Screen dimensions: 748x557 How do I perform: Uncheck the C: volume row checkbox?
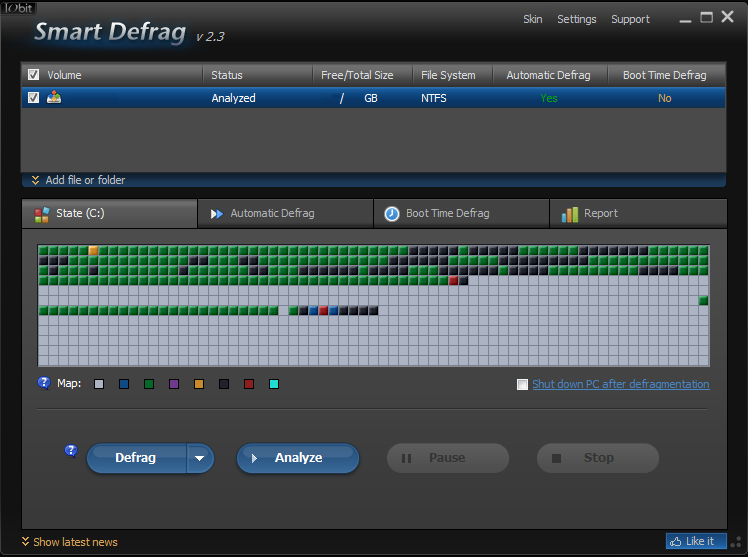click(x=33, y=97)
